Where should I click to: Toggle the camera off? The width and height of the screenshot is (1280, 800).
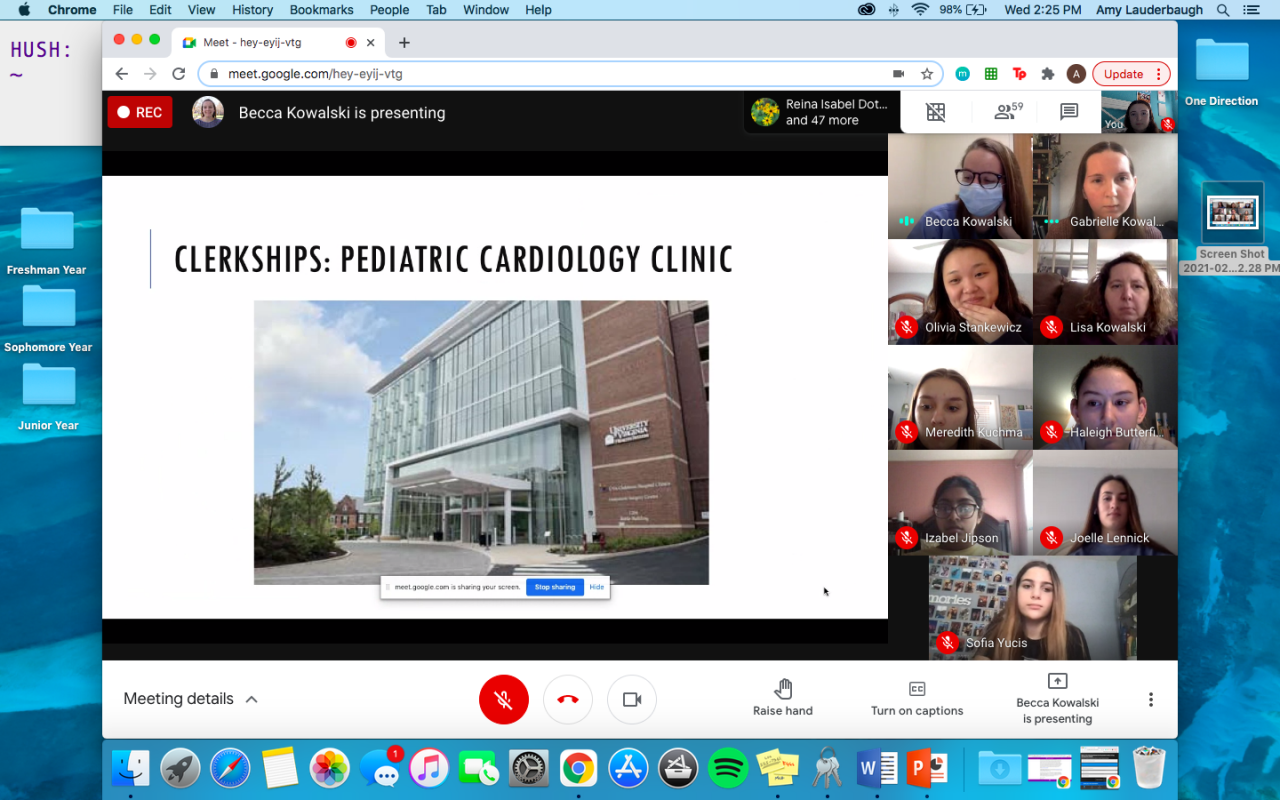pos(632,700)
